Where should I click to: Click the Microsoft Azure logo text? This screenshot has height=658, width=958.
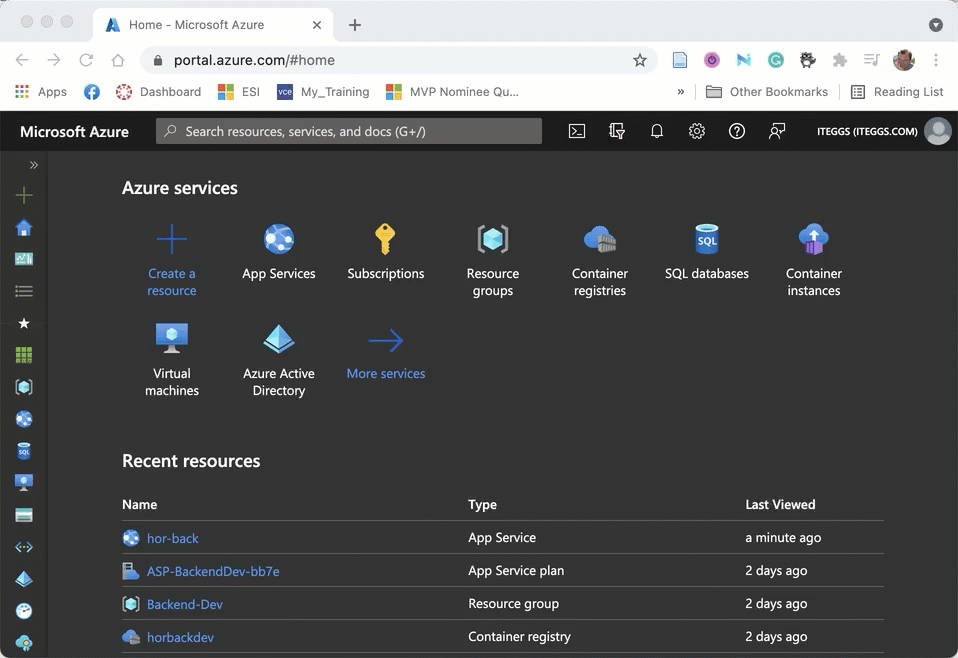74,132
